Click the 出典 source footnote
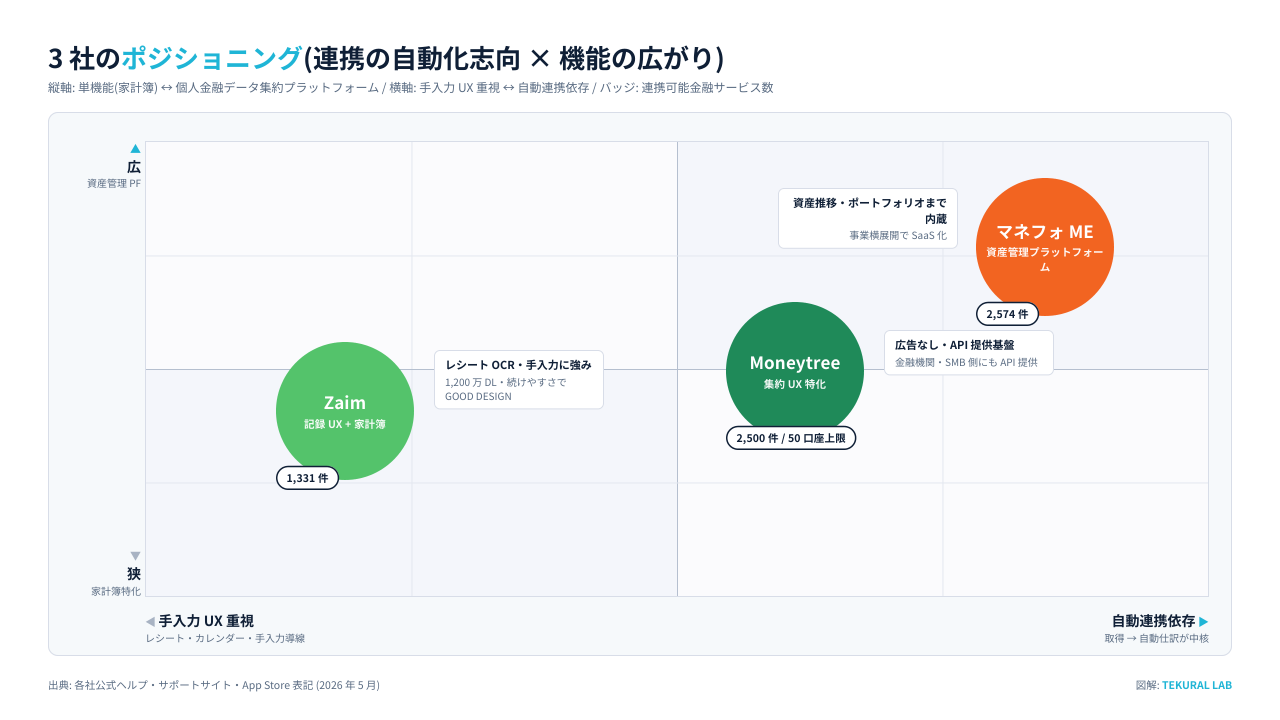 click(214, 685)
